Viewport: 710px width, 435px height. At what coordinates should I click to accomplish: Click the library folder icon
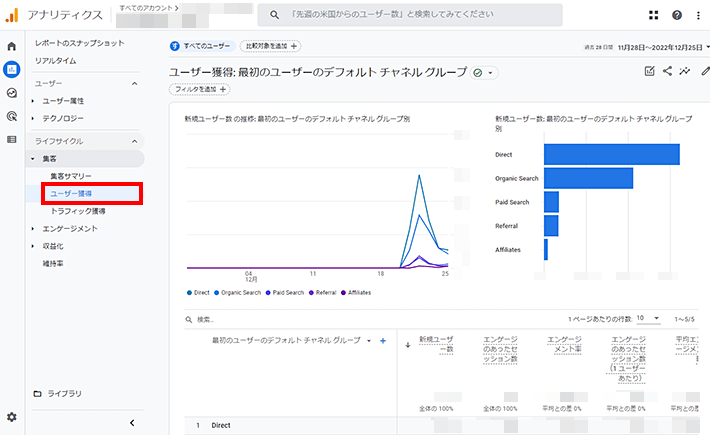(38, 394)
